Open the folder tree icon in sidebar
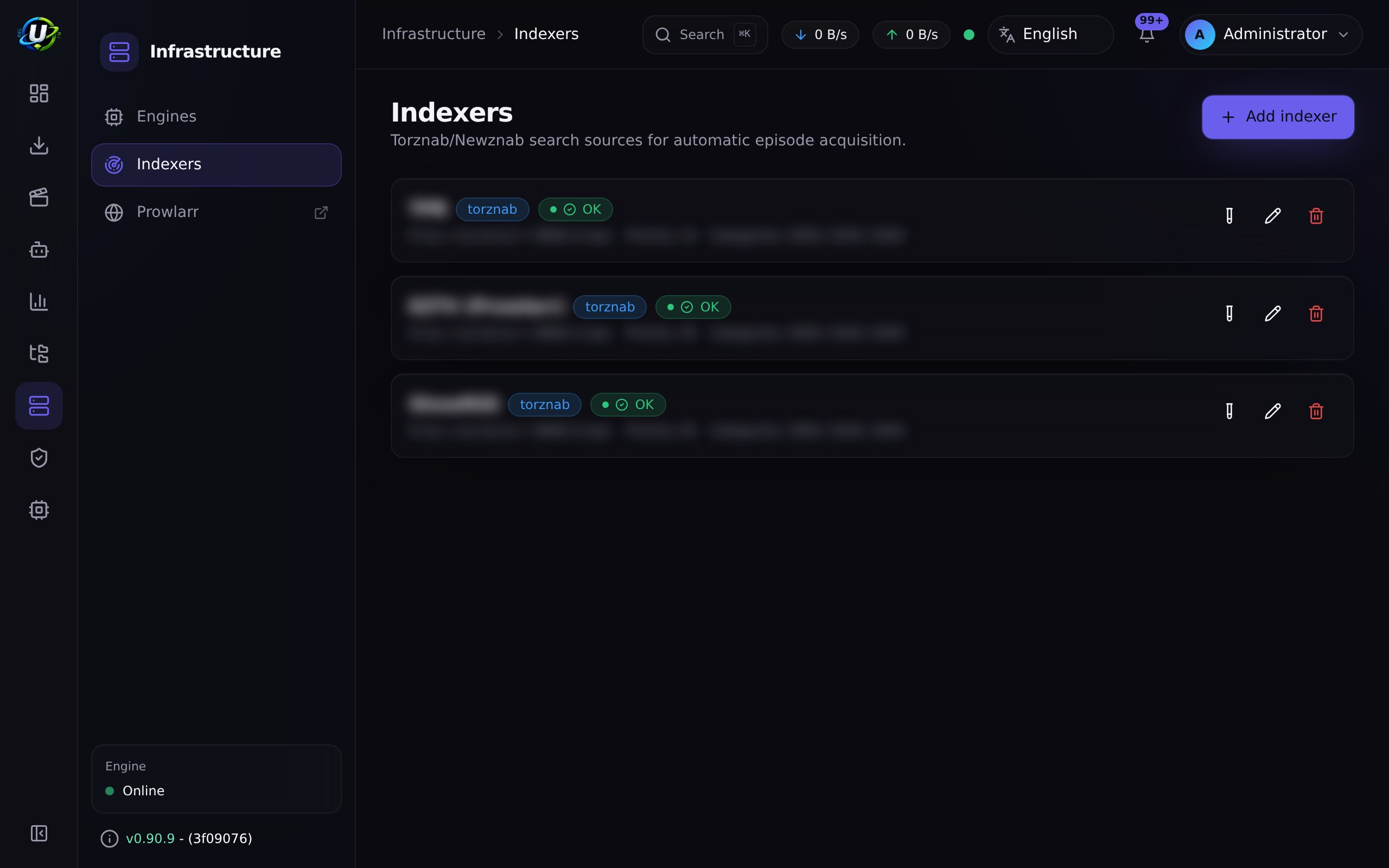1389x868 pixels. click(x=39, y=354)
